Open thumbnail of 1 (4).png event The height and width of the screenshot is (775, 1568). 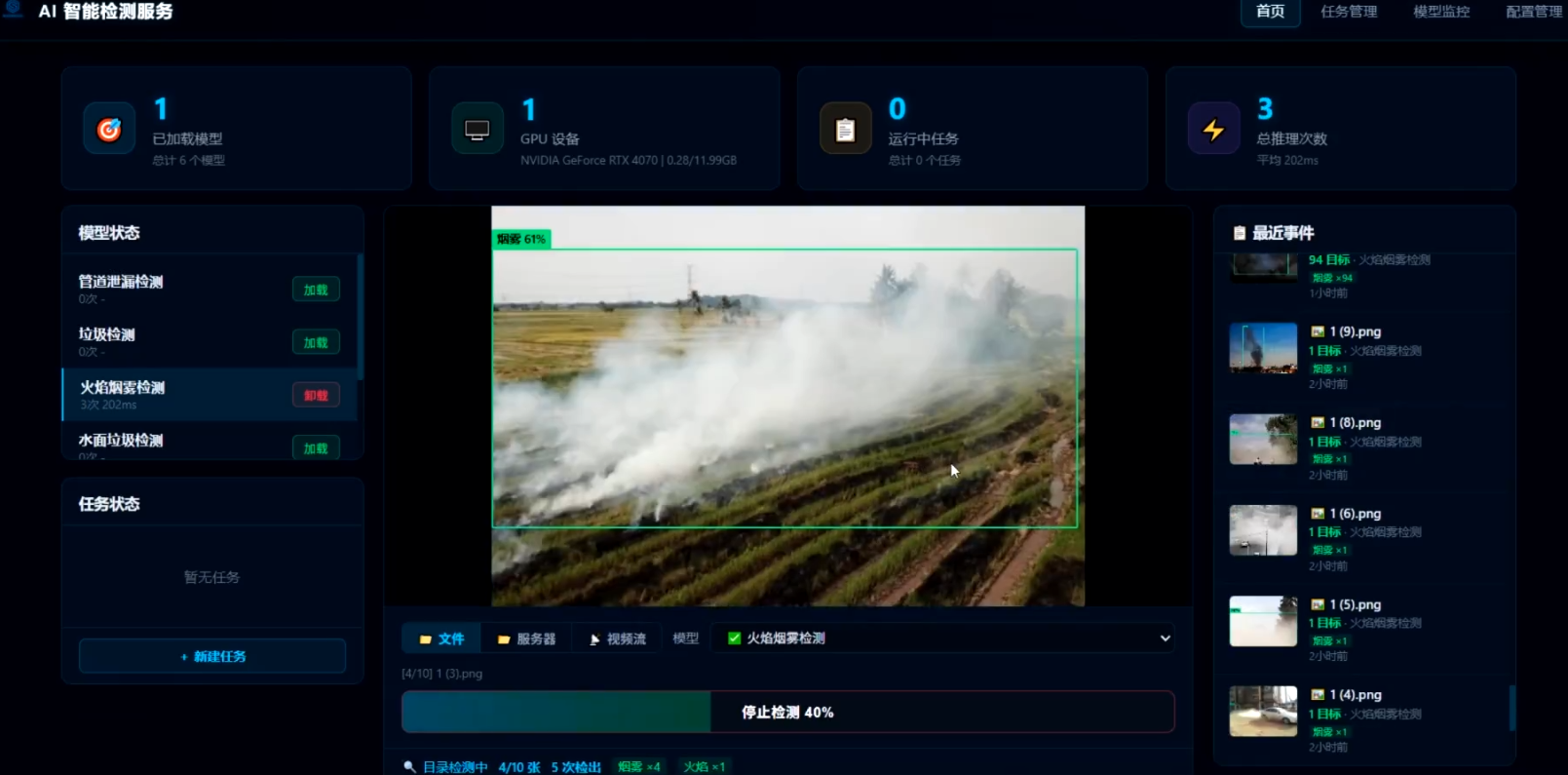click(1263, 712)
